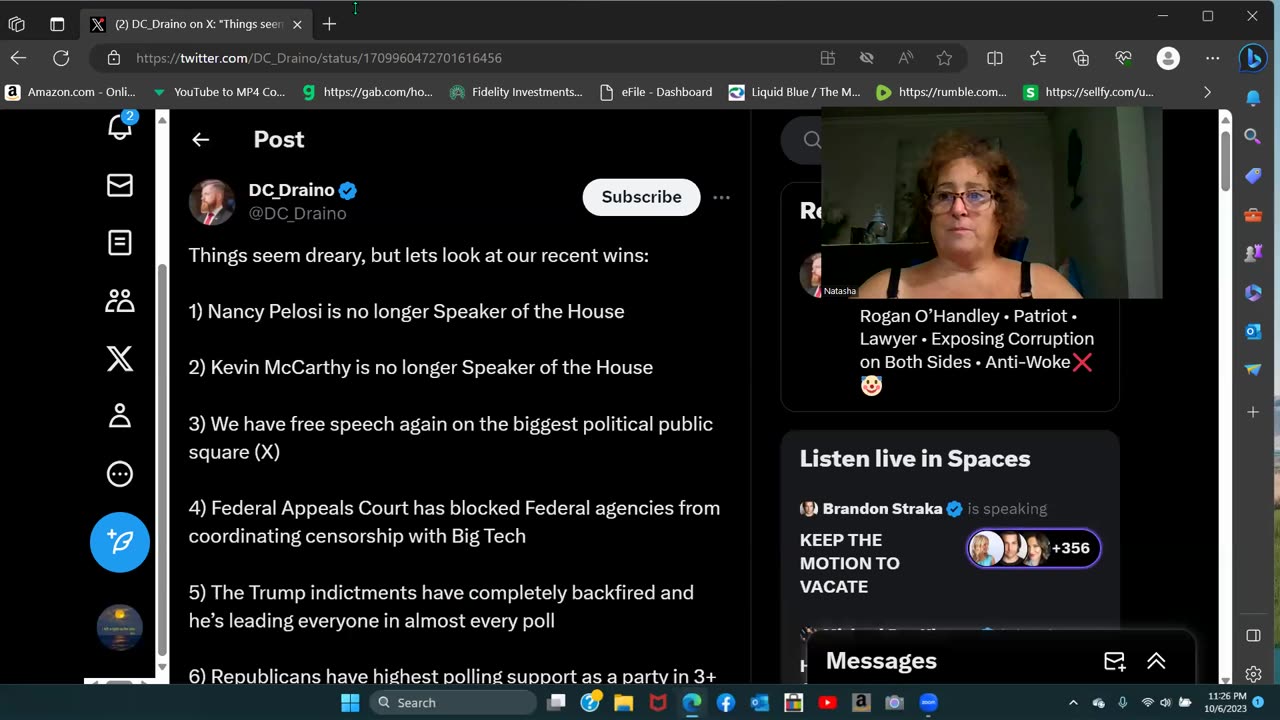Viewport: 1280px width, 720px height.
Task: Open rumble.com bookmark
Action: tap(941, 92)
